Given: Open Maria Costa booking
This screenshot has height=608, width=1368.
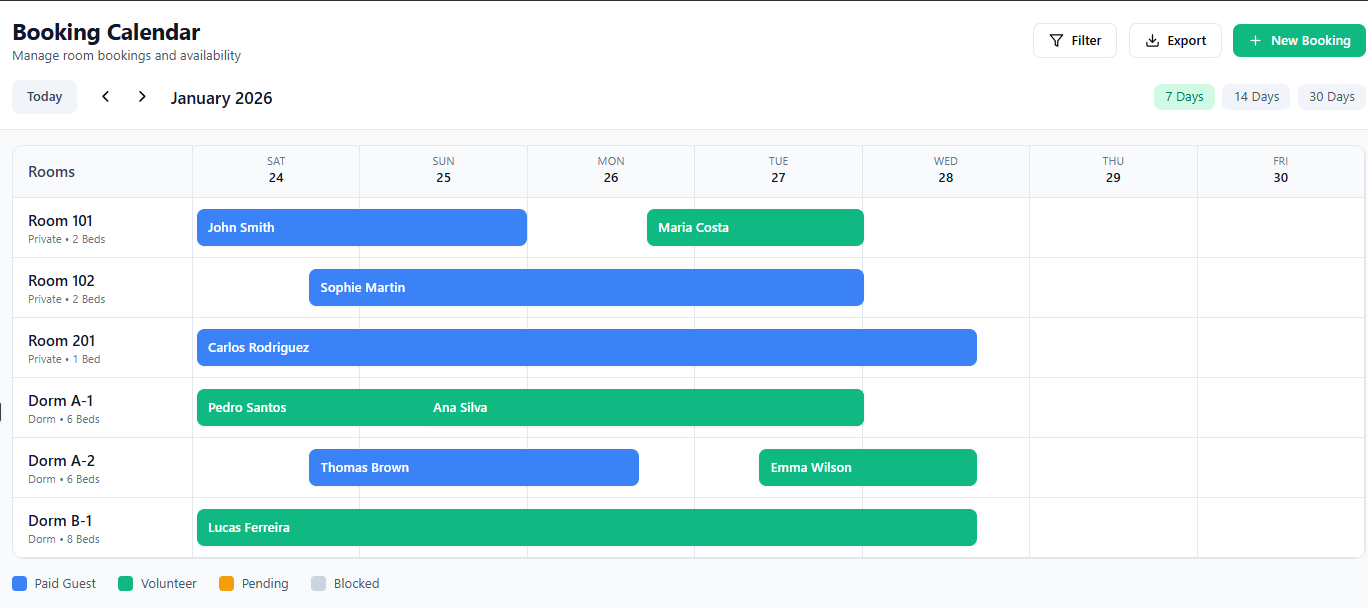Looking at the screenshot, I should click(x=755, y=227).
